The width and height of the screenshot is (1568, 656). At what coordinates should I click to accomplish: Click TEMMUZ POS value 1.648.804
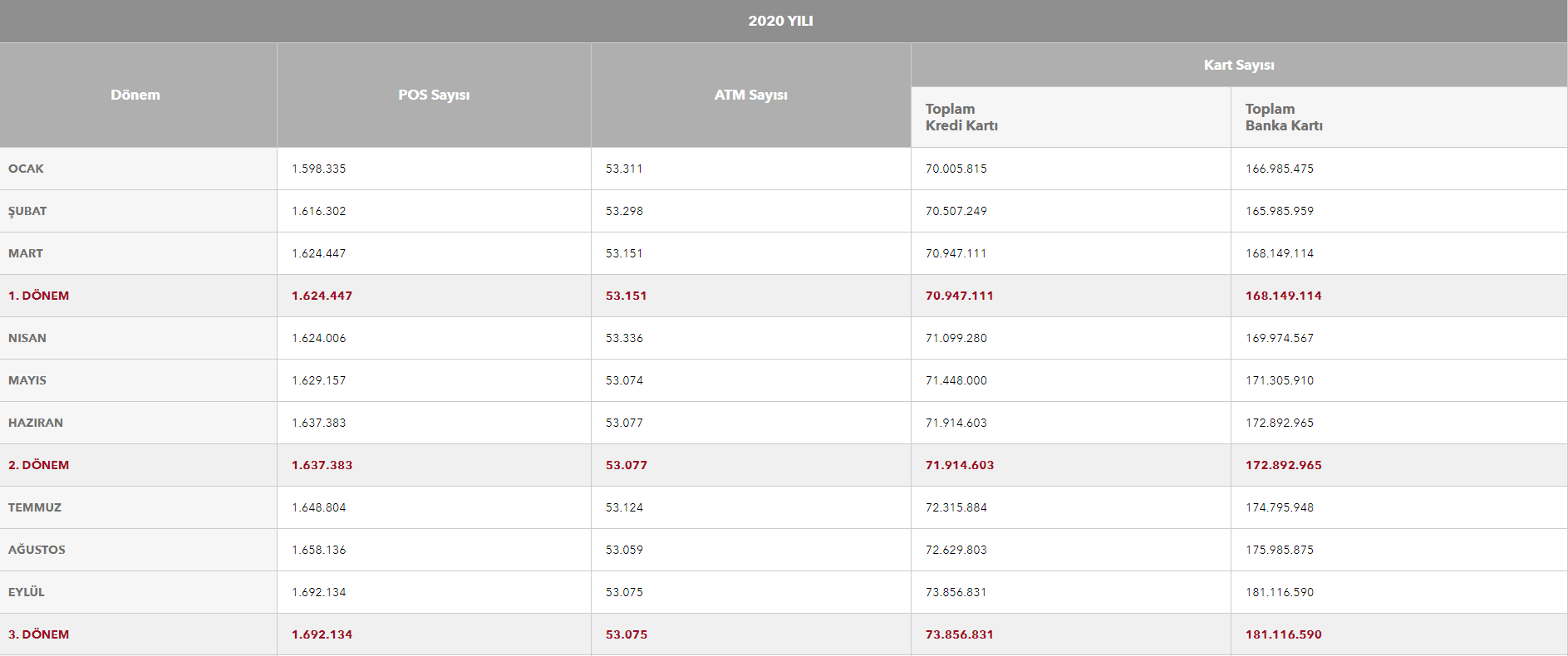[319, 507]
